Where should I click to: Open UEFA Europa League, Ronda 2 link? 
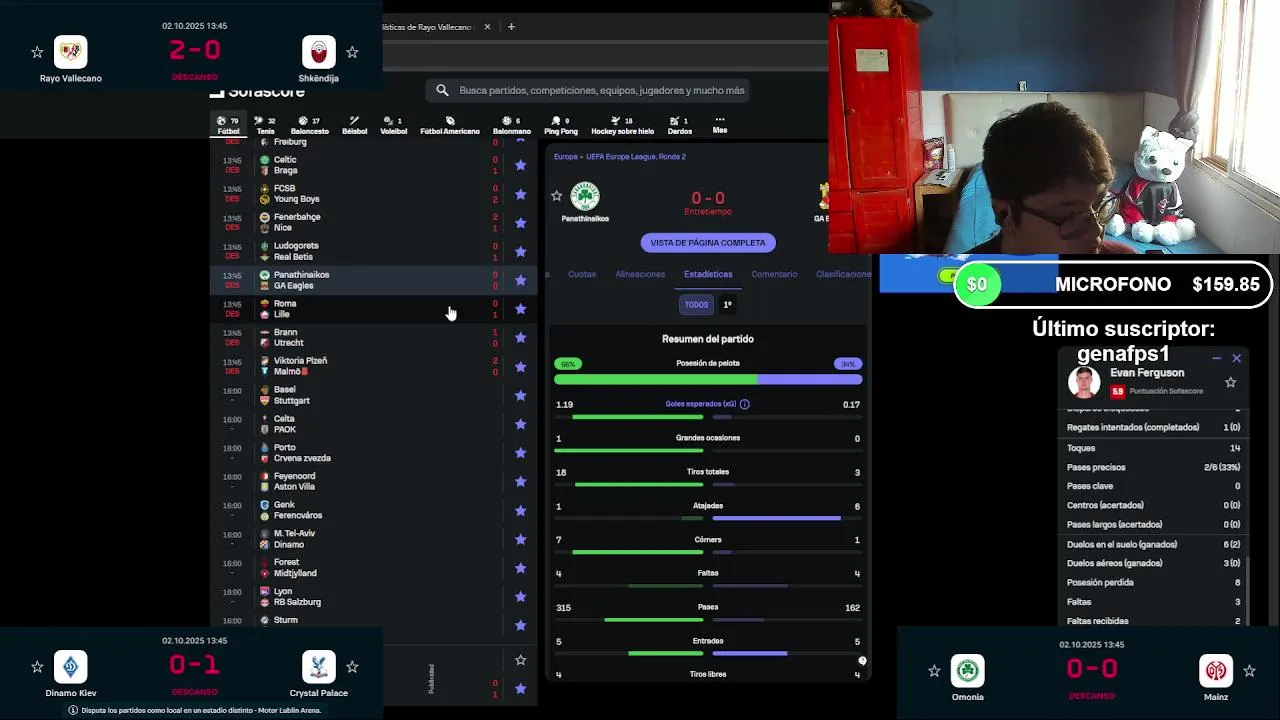636,157
